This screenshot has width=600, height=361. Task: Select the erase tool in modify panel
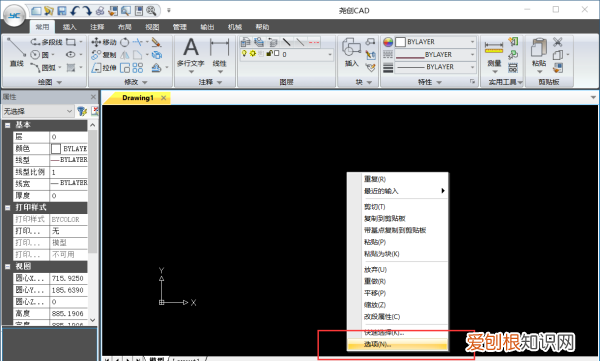[x=156, y=42]
